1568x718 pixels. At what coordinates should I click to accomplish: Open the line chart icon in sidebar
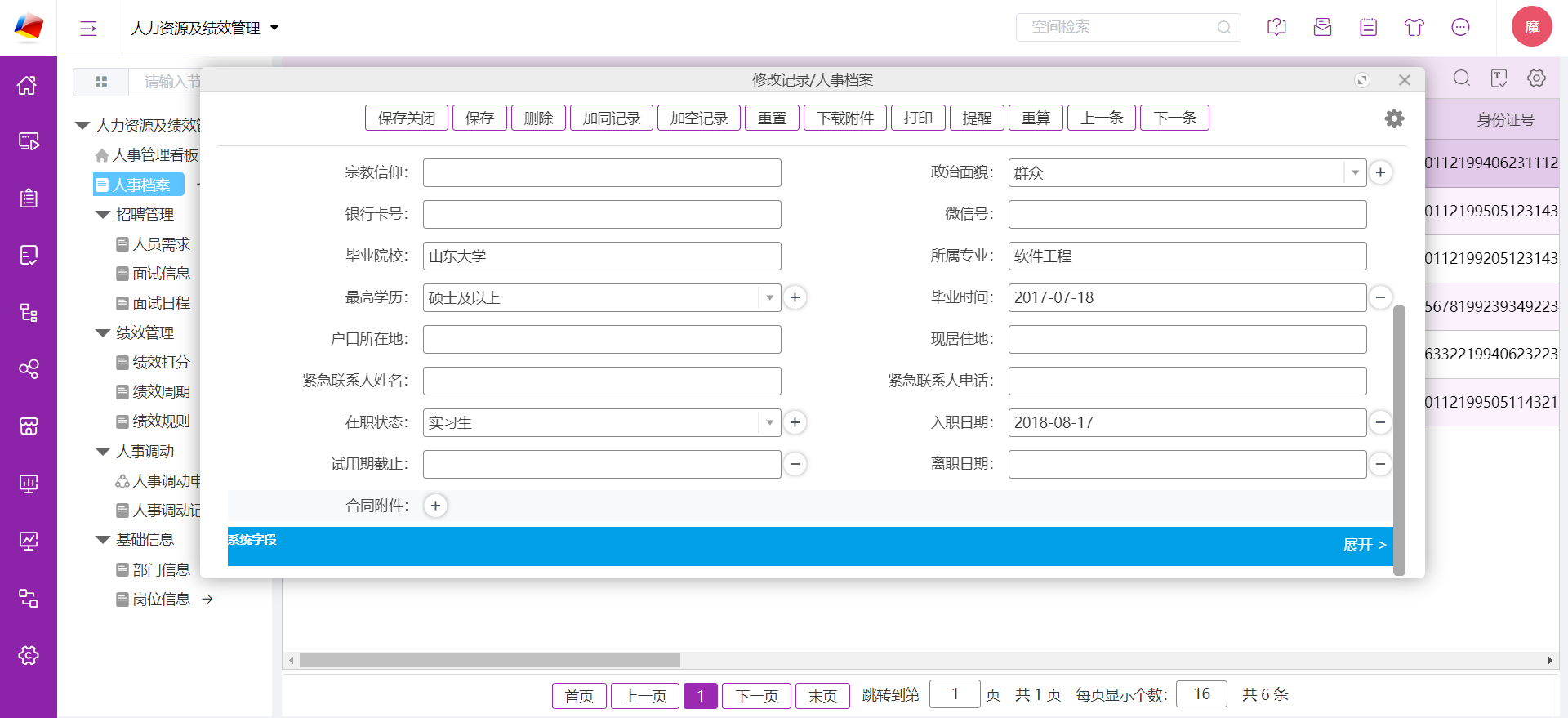[x=29, y=541]
